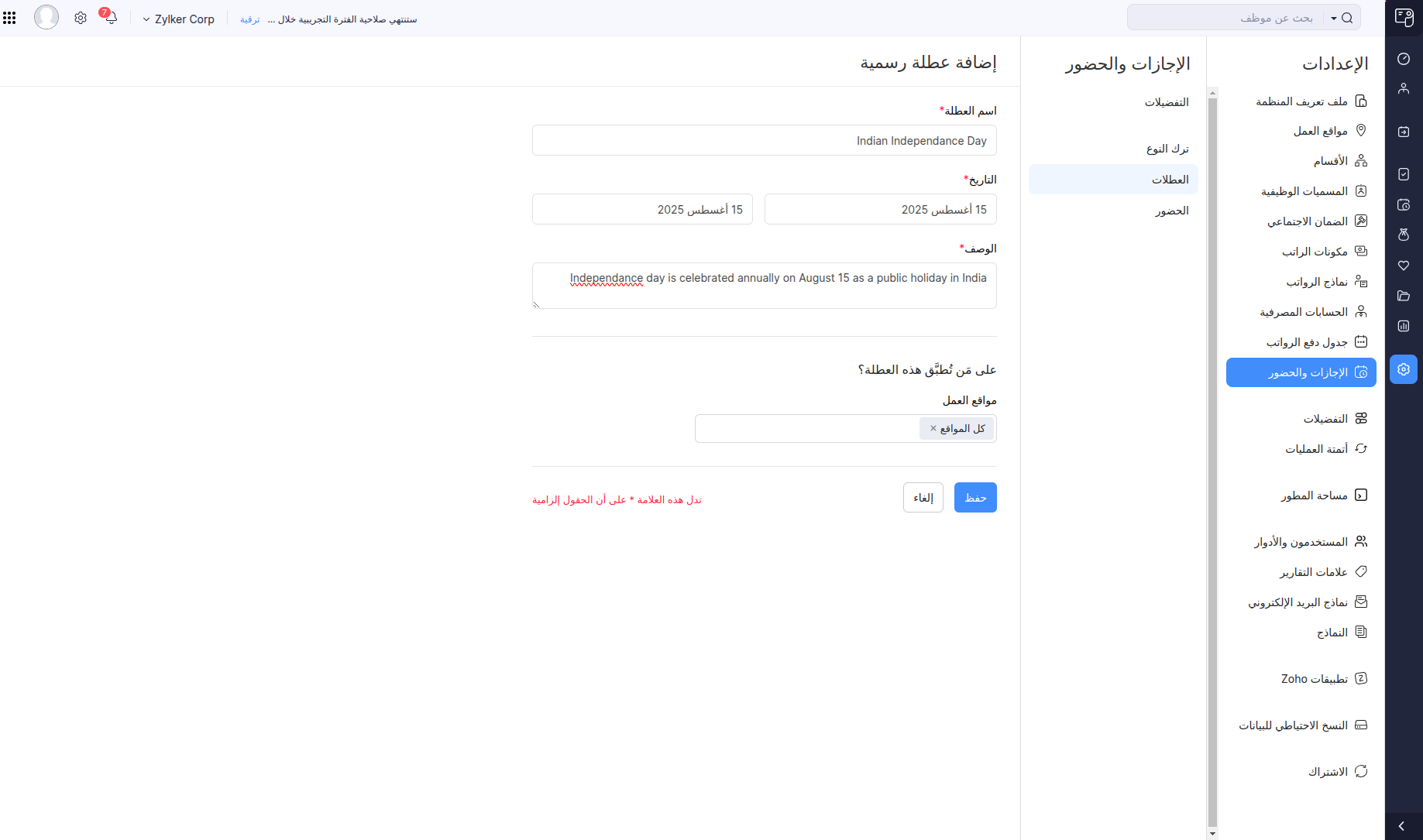
Task: Click the search magnifier icon
Action: point(1347,18)
